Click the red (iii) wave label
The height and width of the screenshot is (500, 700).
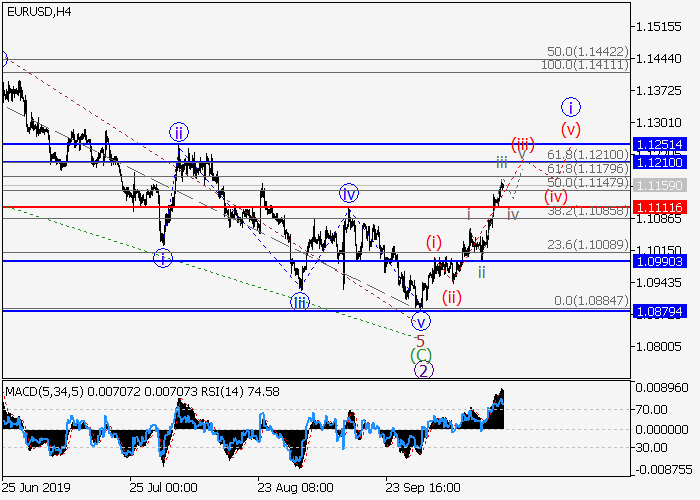tap(522, 143)
